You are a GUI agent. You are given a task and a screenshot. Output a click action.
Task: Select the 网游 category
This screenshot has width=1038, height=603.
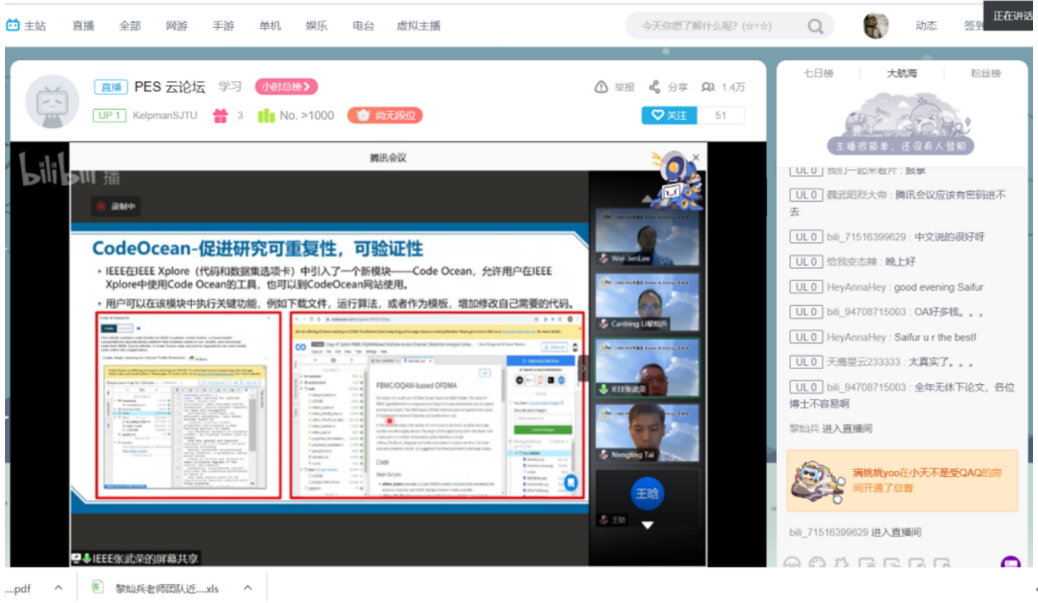(177, 26)
